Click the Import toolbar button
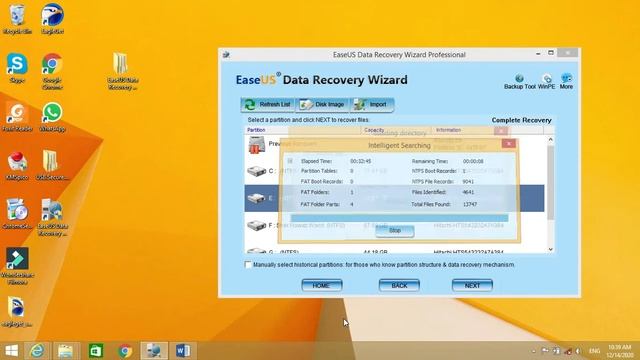This screenshot has width=640, height=360. (372, 104)
